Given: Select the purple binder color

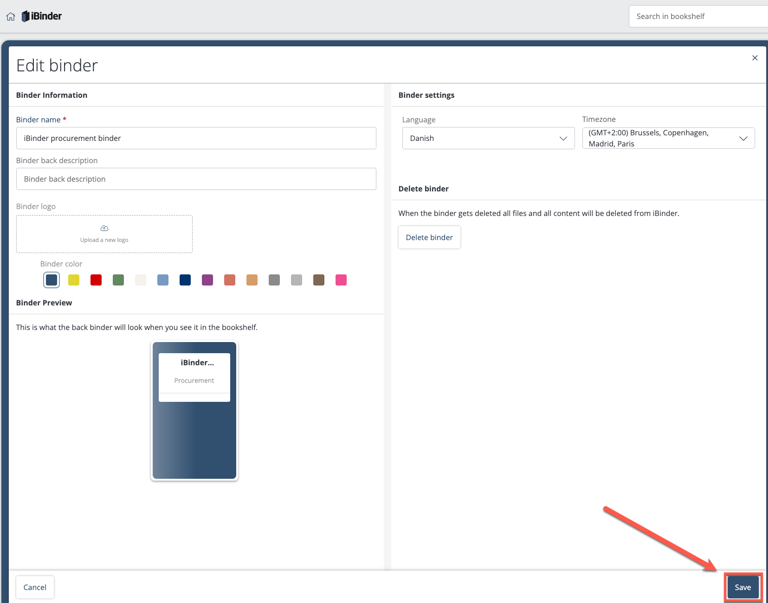Looking at the screenshot, I should [x=207, y=280].
